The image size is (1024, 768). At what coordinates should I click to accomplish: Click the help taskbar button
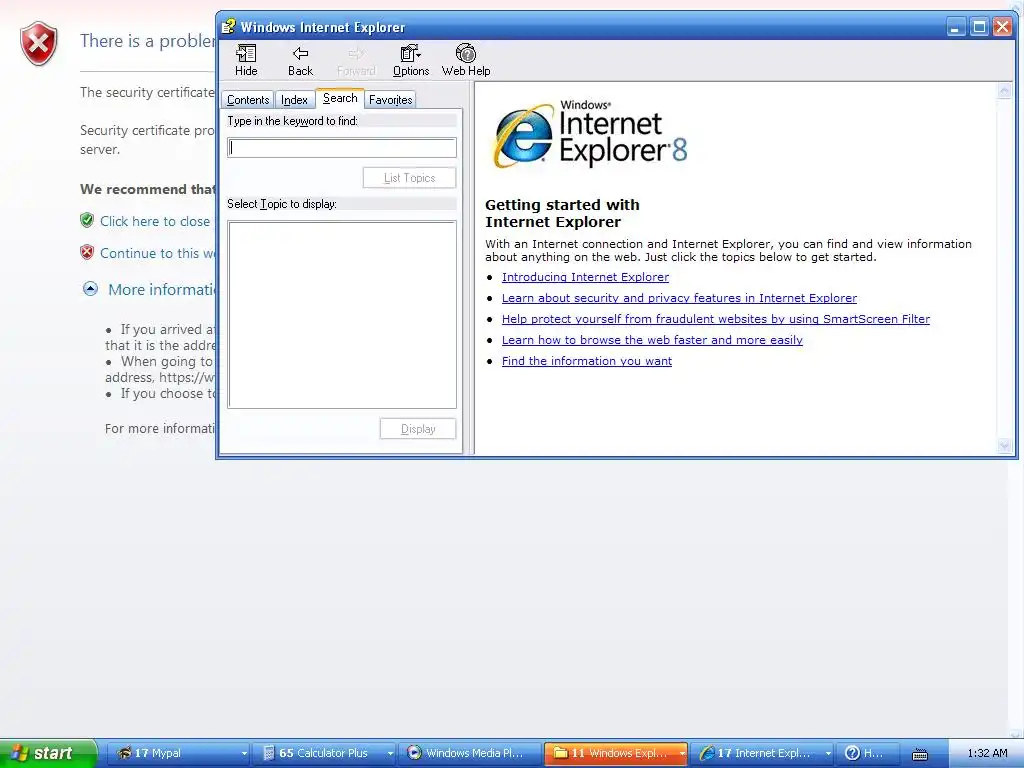868,753
